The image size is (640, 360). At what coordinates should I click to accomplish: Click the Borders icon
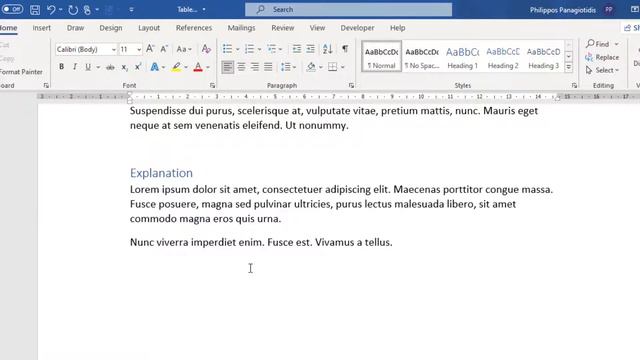(333, 67)
